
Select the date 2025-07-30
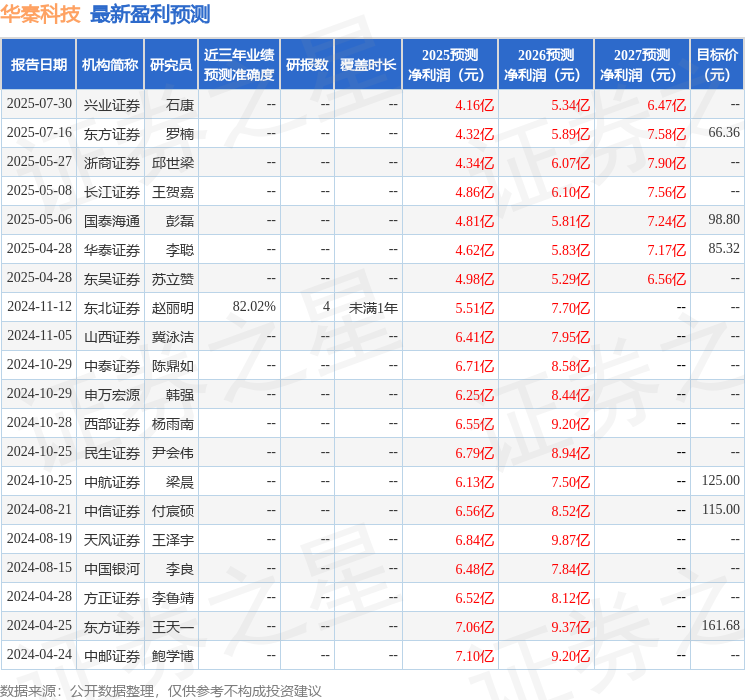[39, 104]
